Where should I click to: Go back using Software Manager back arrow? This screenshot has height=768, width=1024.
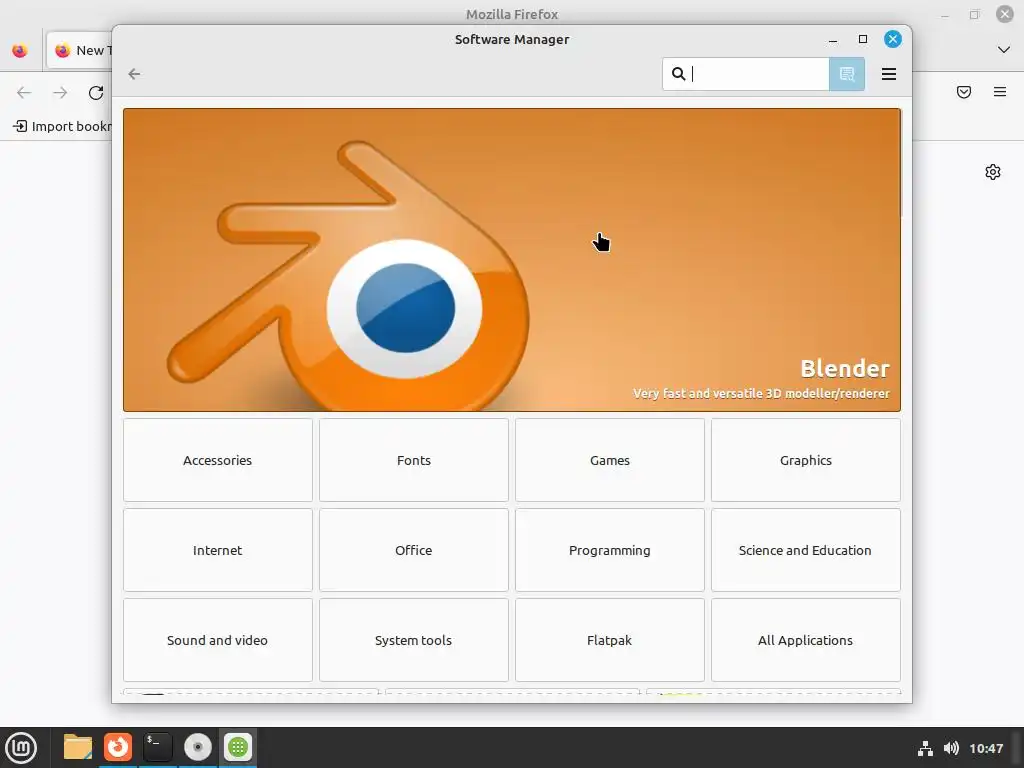135,74
